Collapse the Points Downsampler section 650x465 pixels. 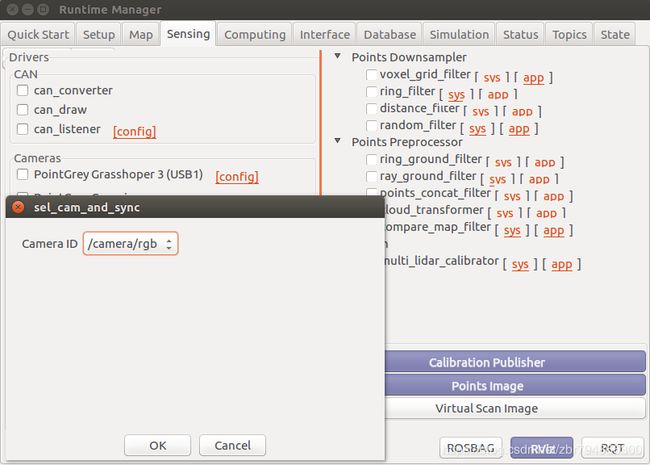pos(338,56)
